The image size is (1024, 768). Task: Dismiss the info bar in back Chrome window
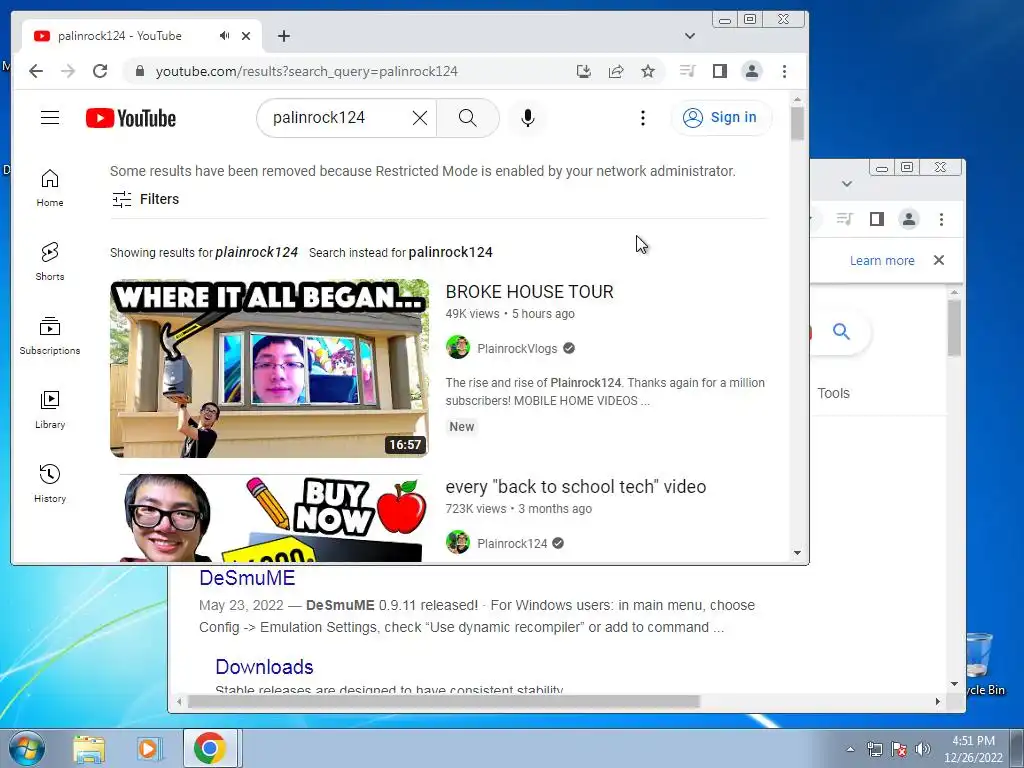[939, 260]
